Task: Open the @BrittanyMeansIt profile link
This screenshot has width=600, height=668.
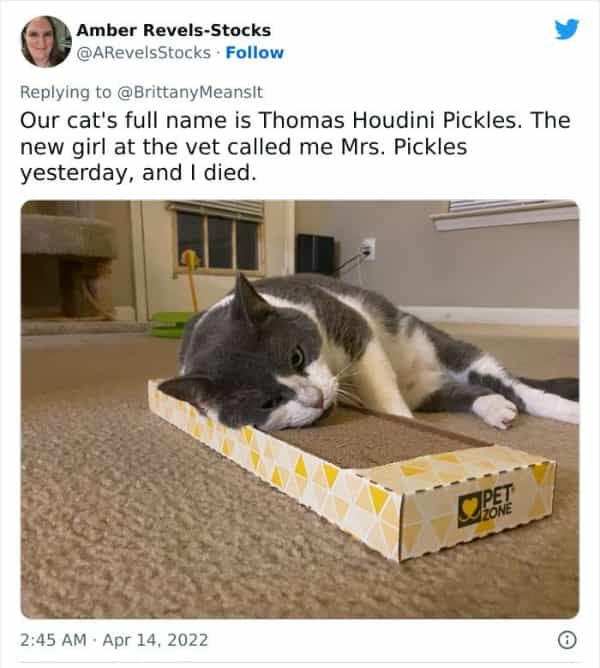Action: [190, 92]
